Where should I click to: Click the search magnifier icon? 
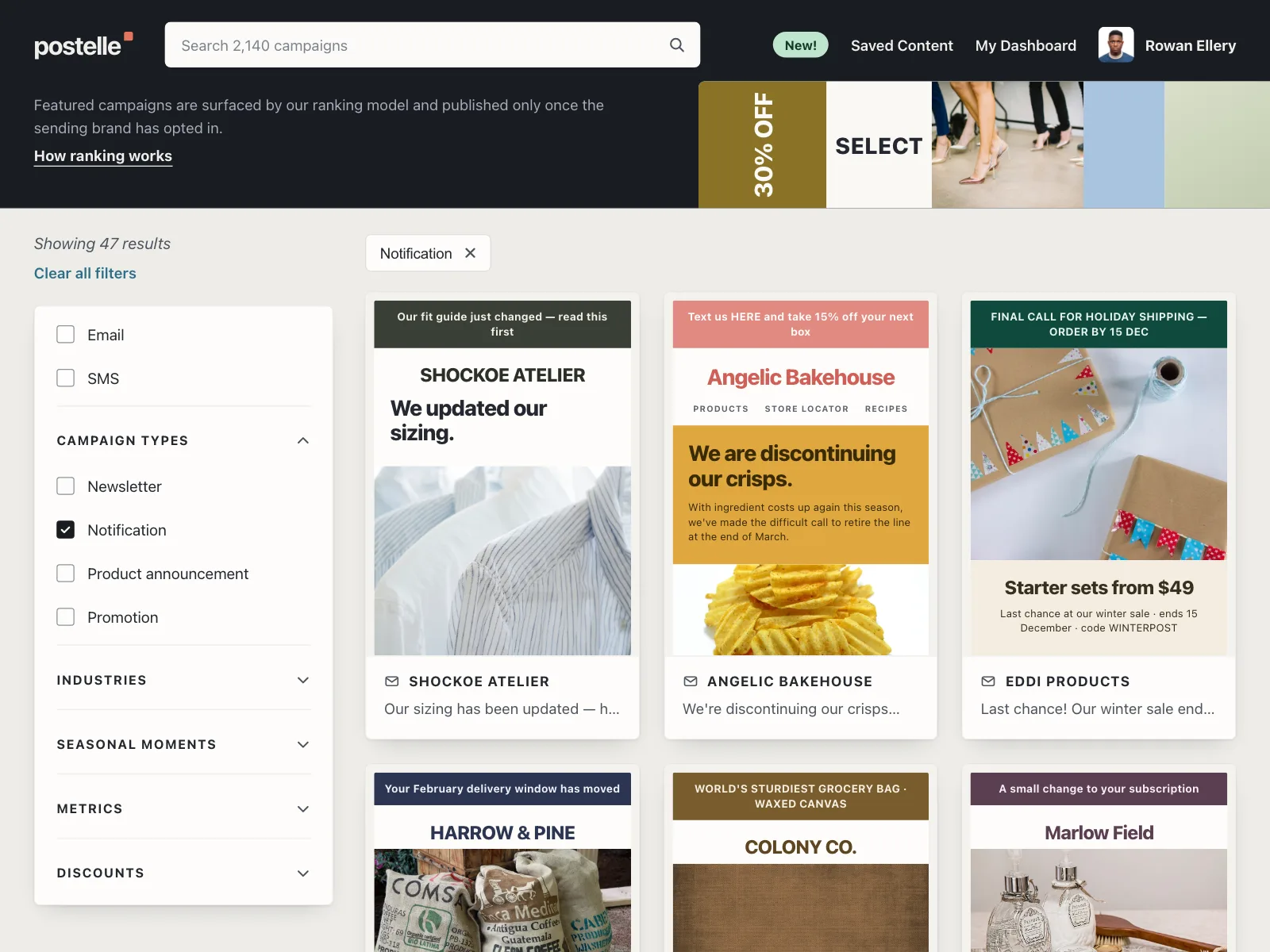coord(676,45)
